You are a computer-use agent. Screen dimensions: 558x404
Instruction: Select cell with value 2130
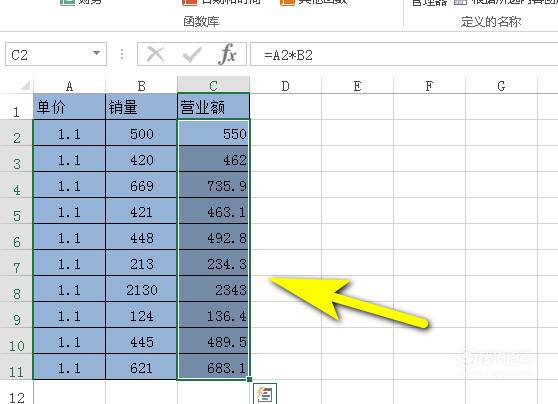point(141,289)
